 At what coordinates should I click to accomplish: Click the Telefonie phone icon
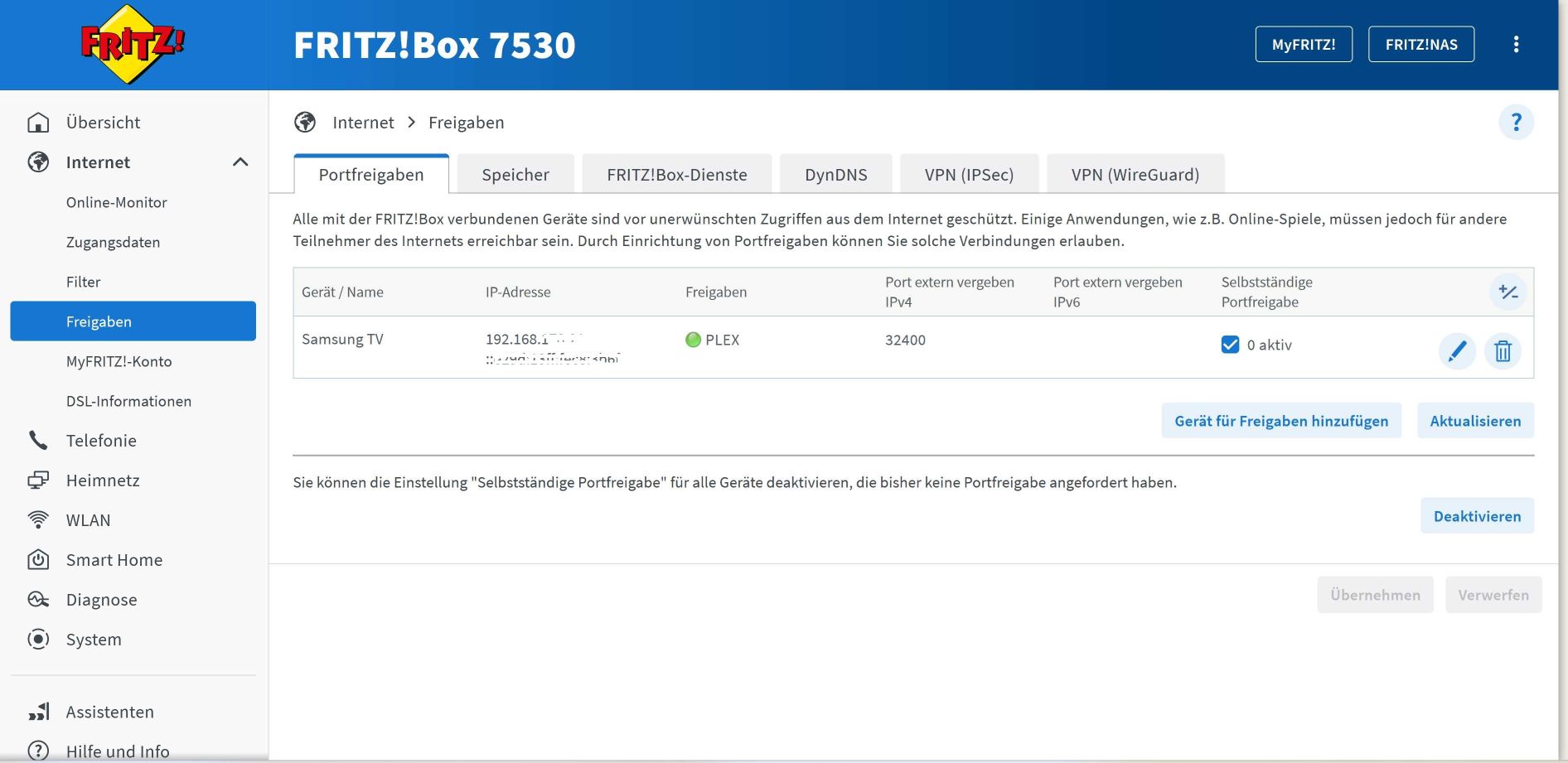click(38, 441)
